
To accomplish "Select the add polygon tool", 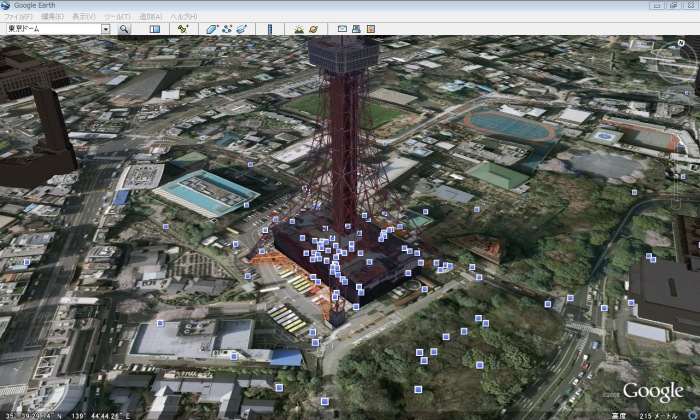I will coord(212,29).
